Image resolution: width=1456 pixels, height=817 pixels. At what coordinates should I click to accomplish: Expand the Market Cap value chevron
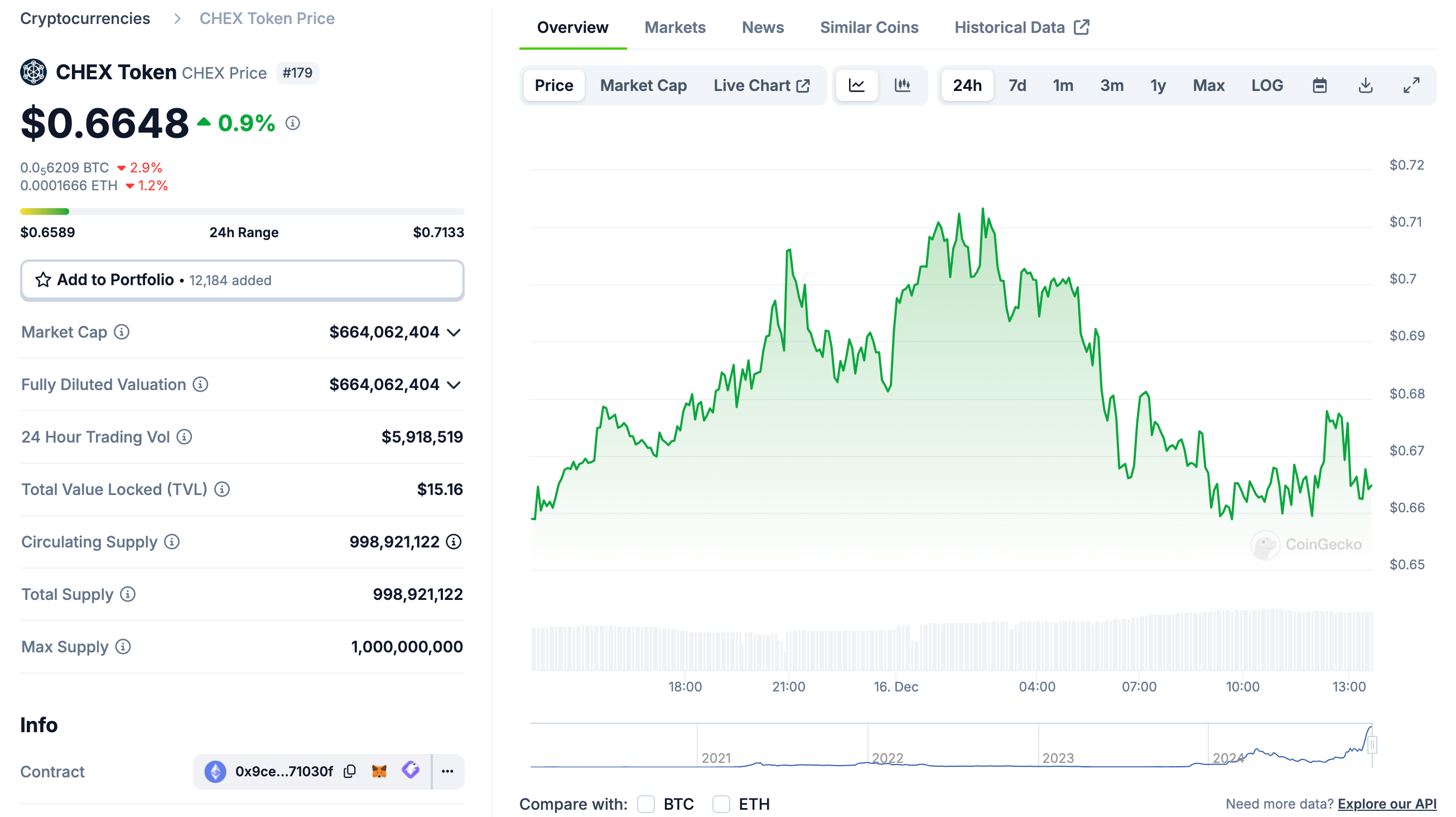tap(454, 333)
